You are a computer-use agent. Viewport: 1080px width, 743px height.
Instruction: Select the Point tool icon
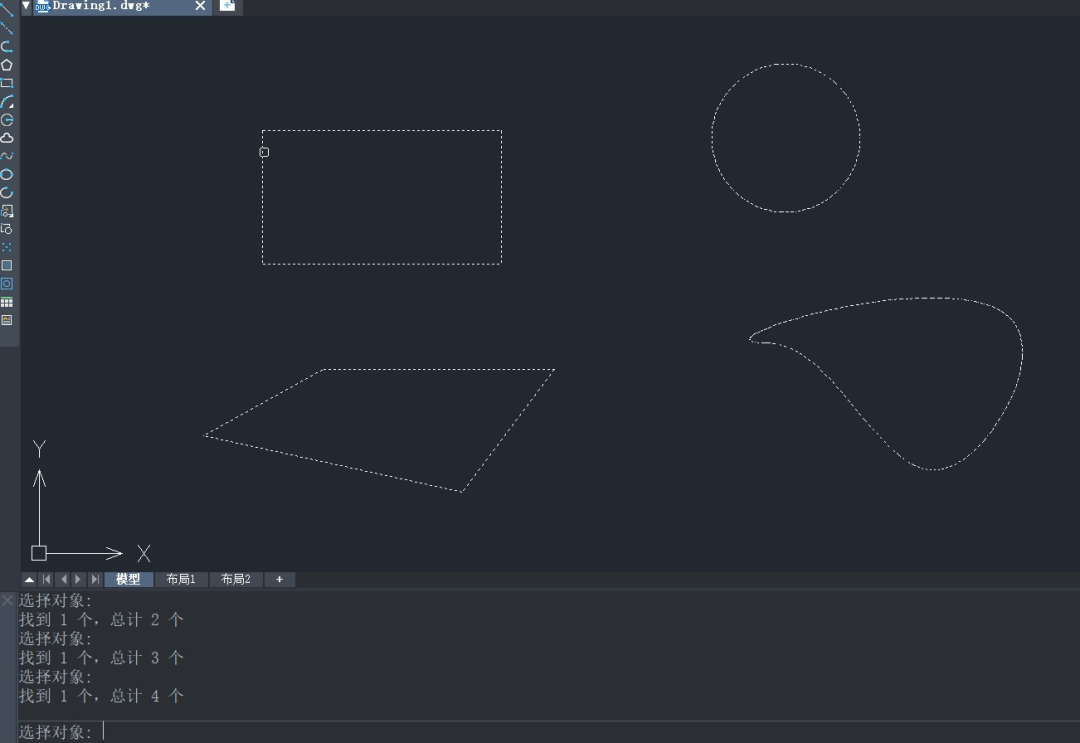(7, 247)
